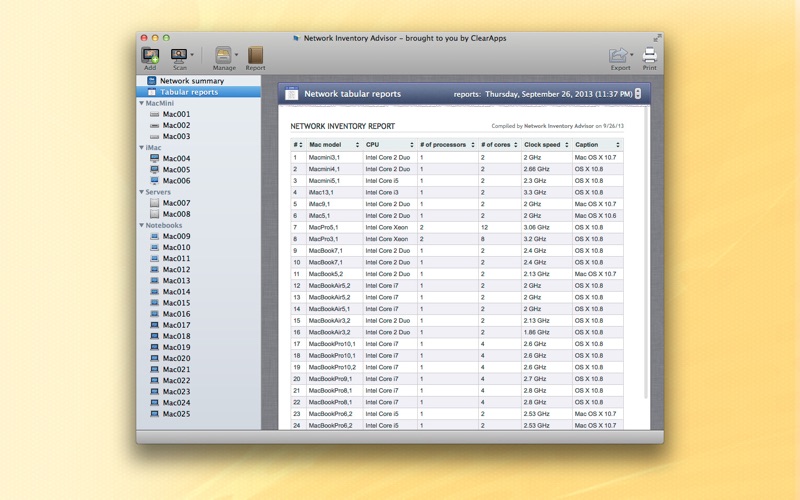Click Mac021 label in sidebar
800x500 pixels.
pos(177,369)
